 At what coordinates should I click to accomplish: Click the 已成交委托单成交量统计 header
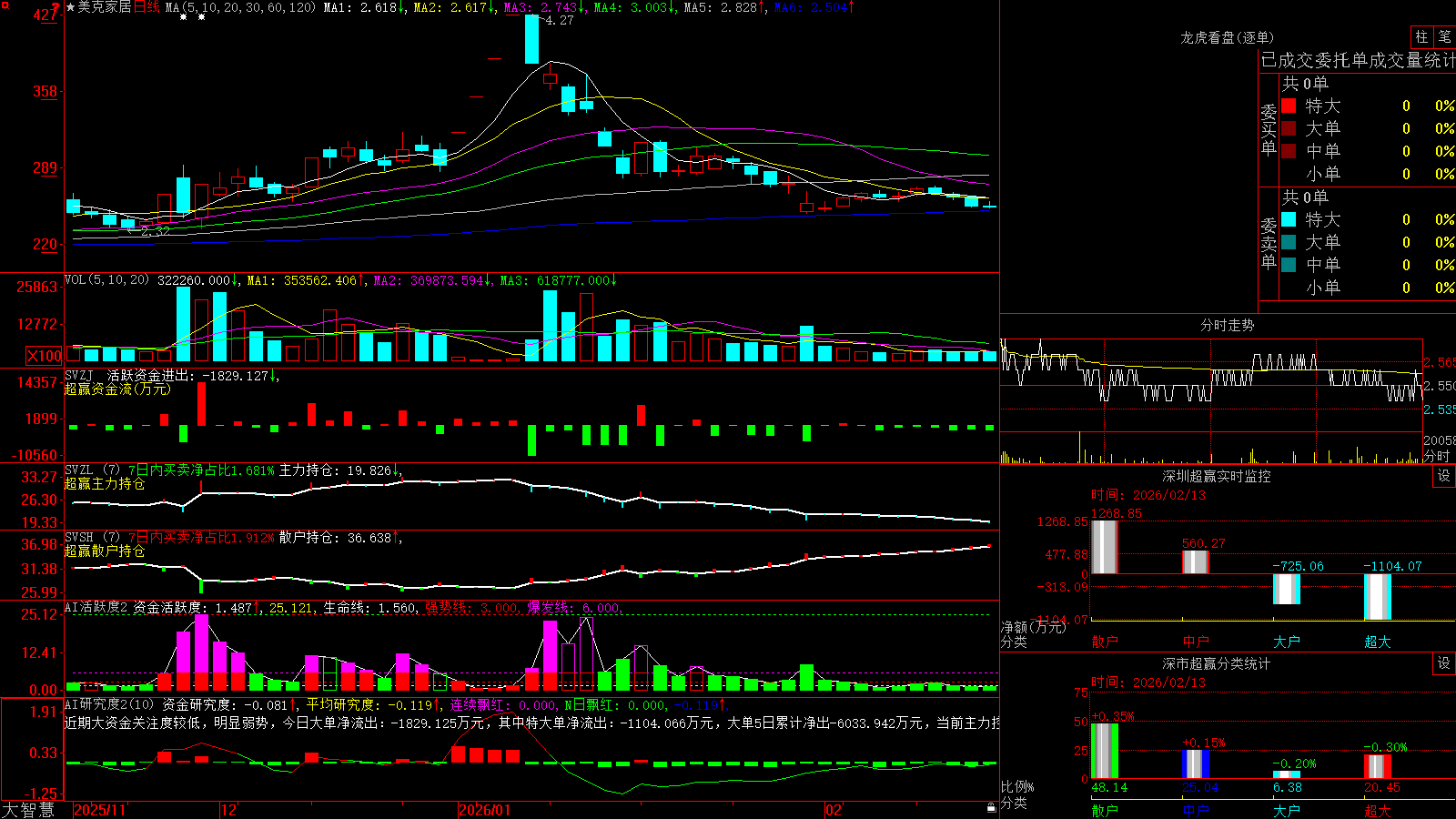coord(1358,60)
